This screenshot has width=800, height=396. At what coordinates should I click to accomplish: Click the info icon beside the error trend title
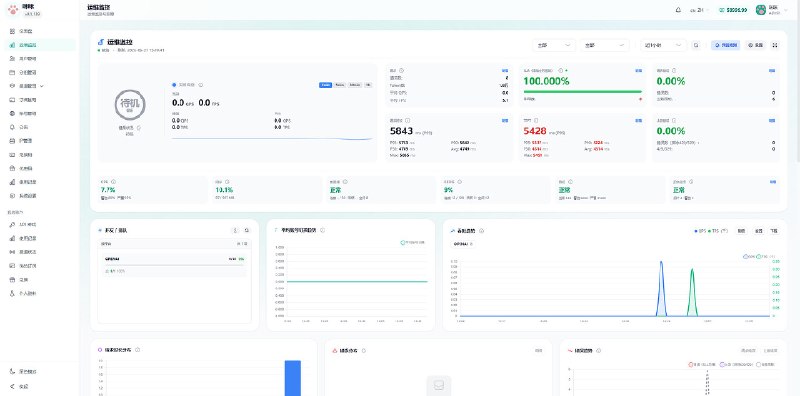[x=598, y=351]
